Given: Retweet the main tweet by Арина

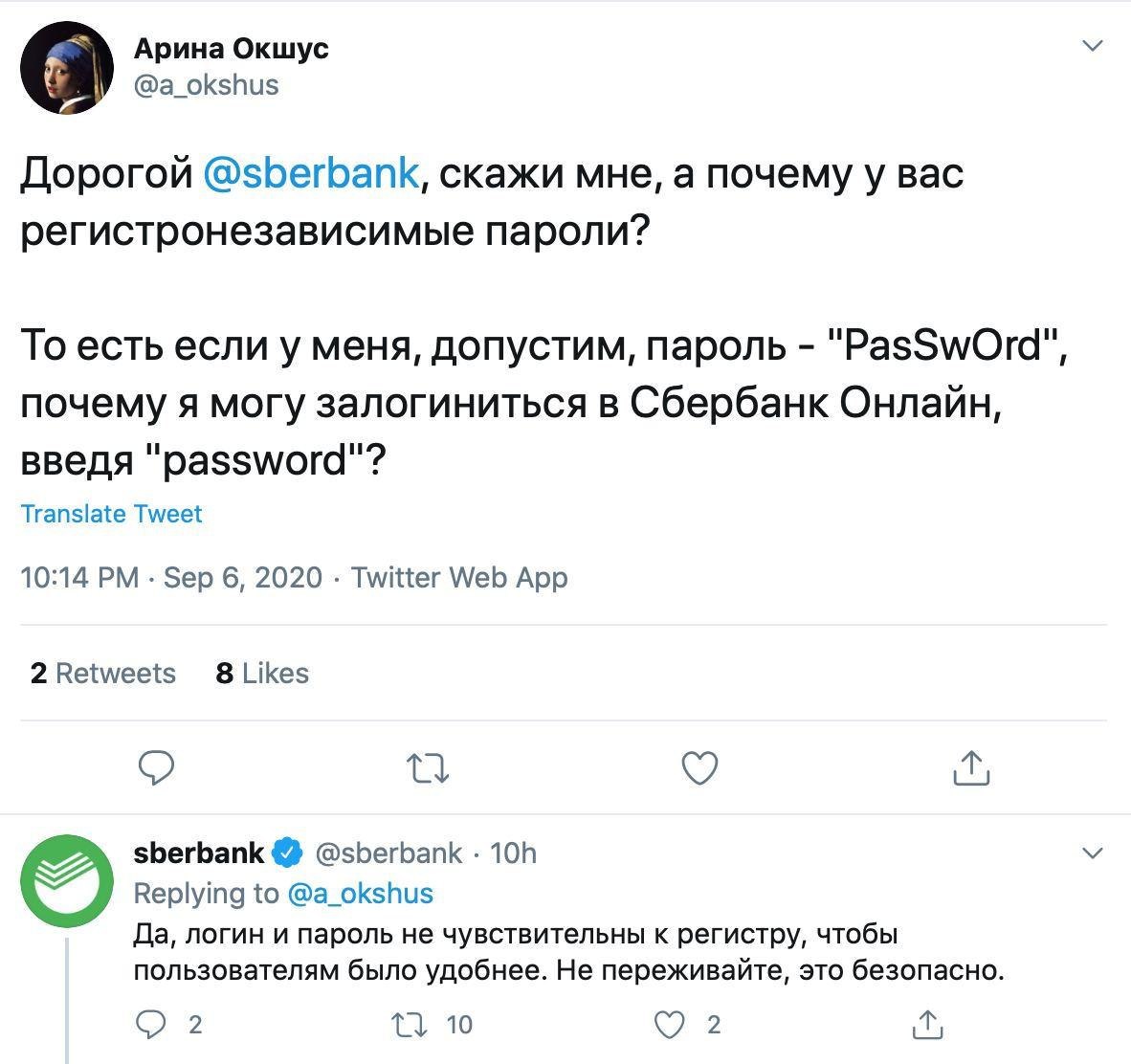Looking at the screenshot, I should [x=428, y=767].
